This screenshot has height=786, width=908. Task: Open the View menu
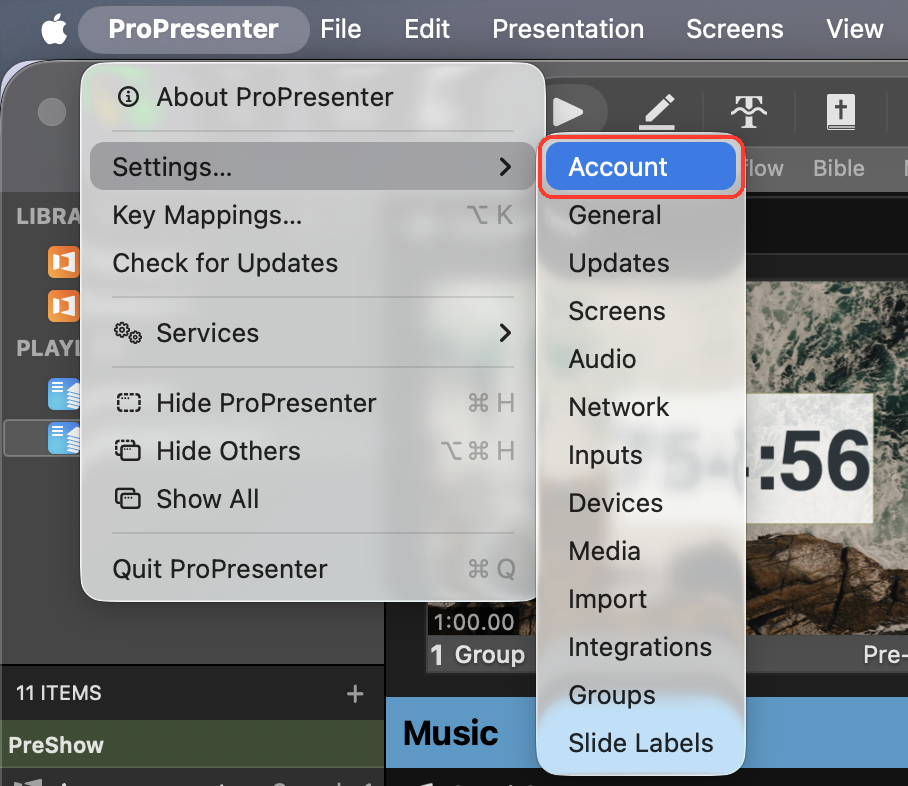click(x=854, y=29)
